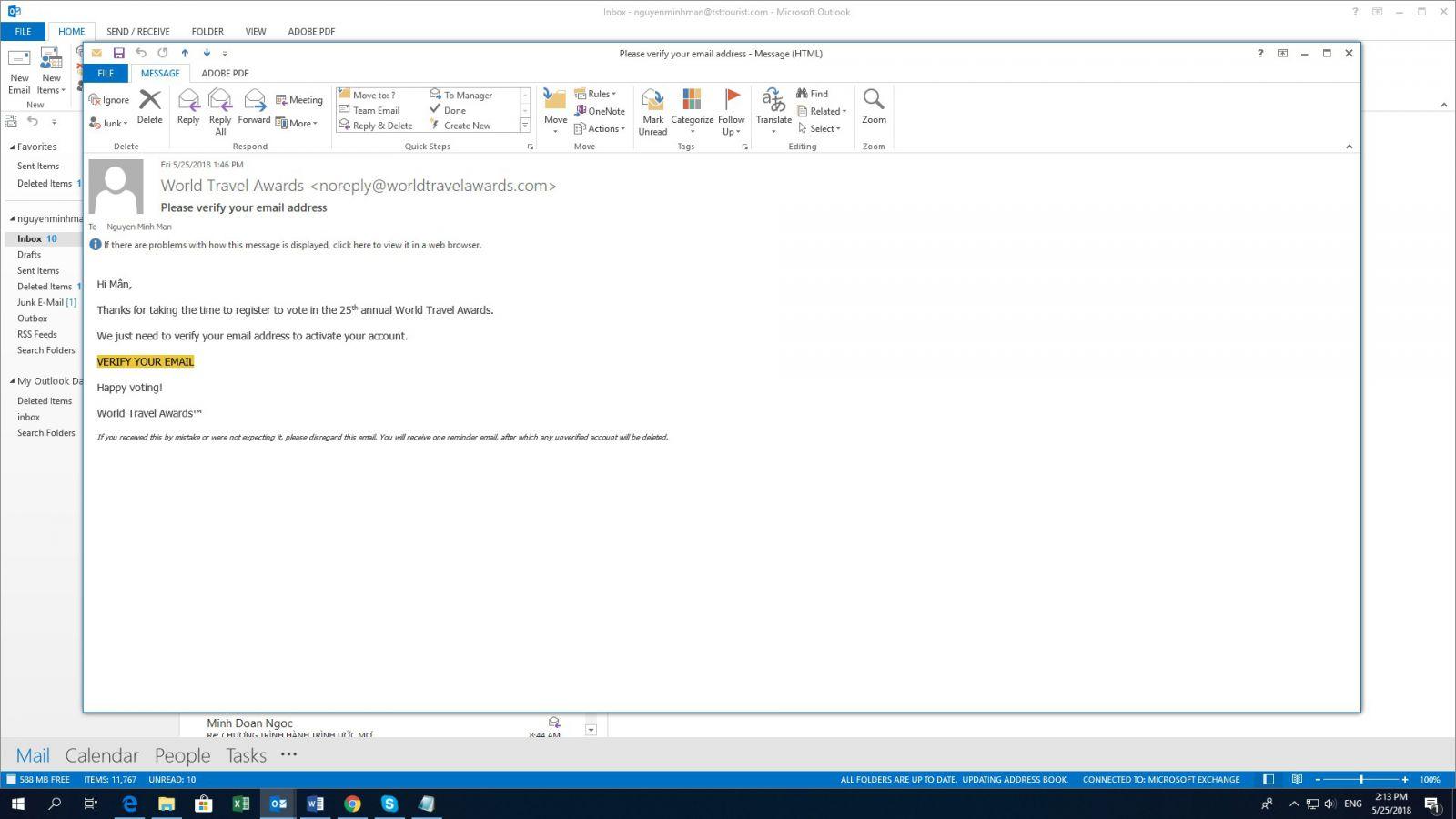
Task: Forward this email message
Action: pyautogui.click(x=254, y=107)
